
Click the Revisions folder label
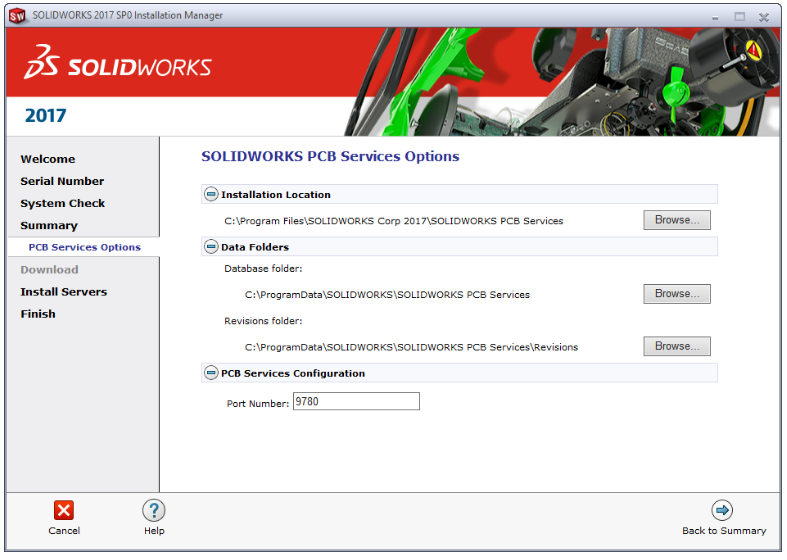(x=263, y=321)
